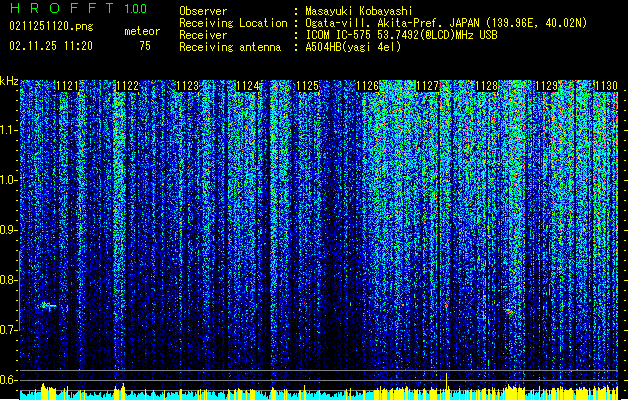
Task: Click the observer name Masayuki Kobayashi
Action: coord(359,11)
